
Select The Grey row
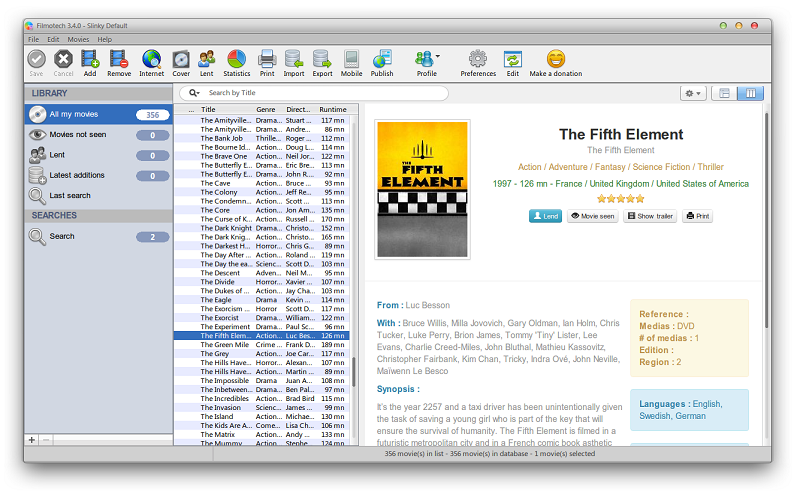[262, 354]
